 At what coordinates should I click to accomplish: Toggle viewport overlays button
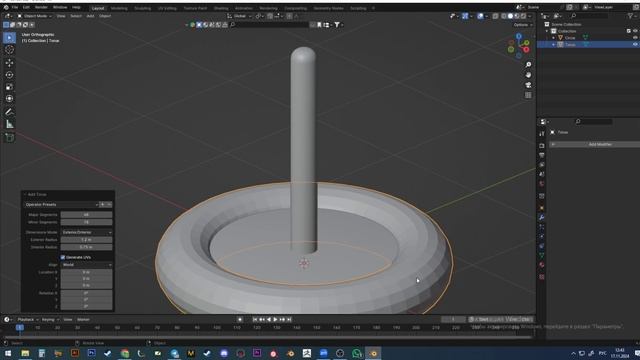pos(480,16)
